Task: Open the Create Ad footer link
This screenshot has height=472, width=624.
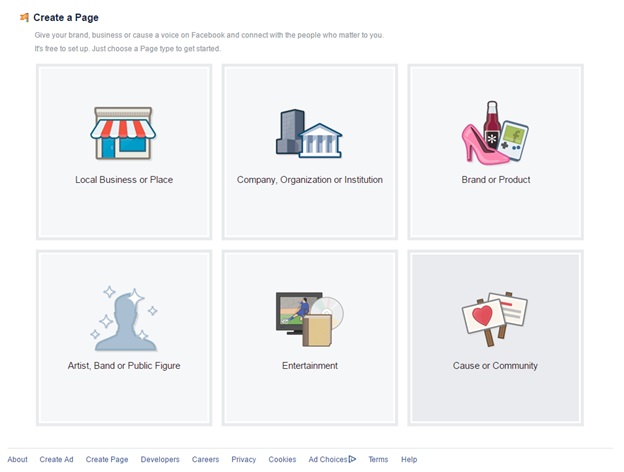Action: [56, 459]
